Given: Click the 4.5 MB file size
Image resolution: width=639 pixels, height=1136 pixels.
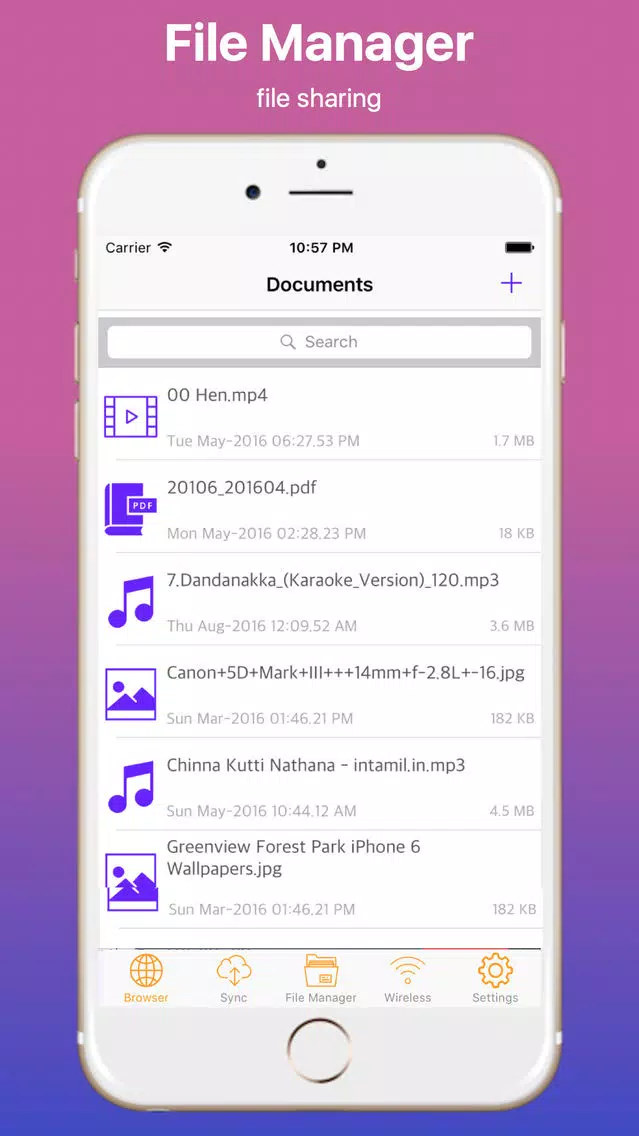Looking at the screenshot, I should 512,811.
